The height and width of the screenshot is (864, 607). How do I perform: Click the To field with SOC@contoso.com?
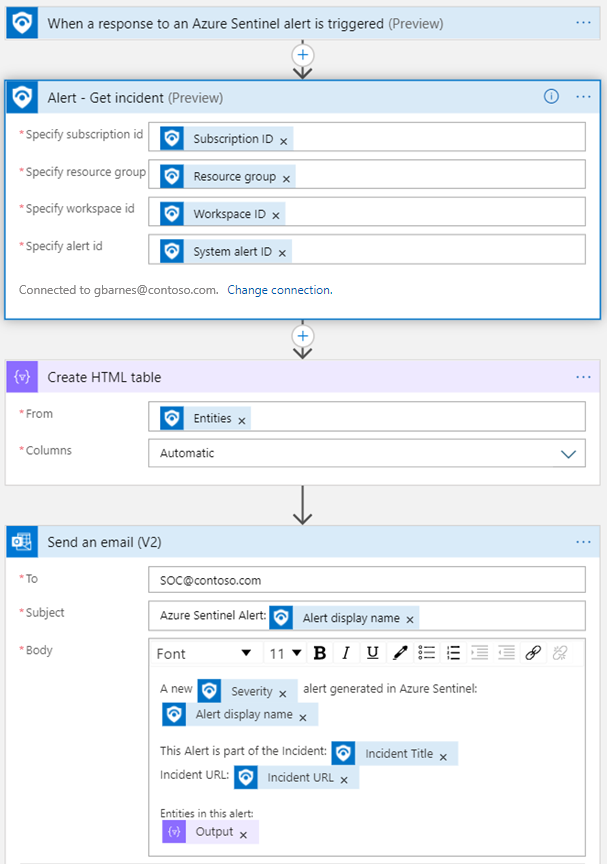click(367, 580)
